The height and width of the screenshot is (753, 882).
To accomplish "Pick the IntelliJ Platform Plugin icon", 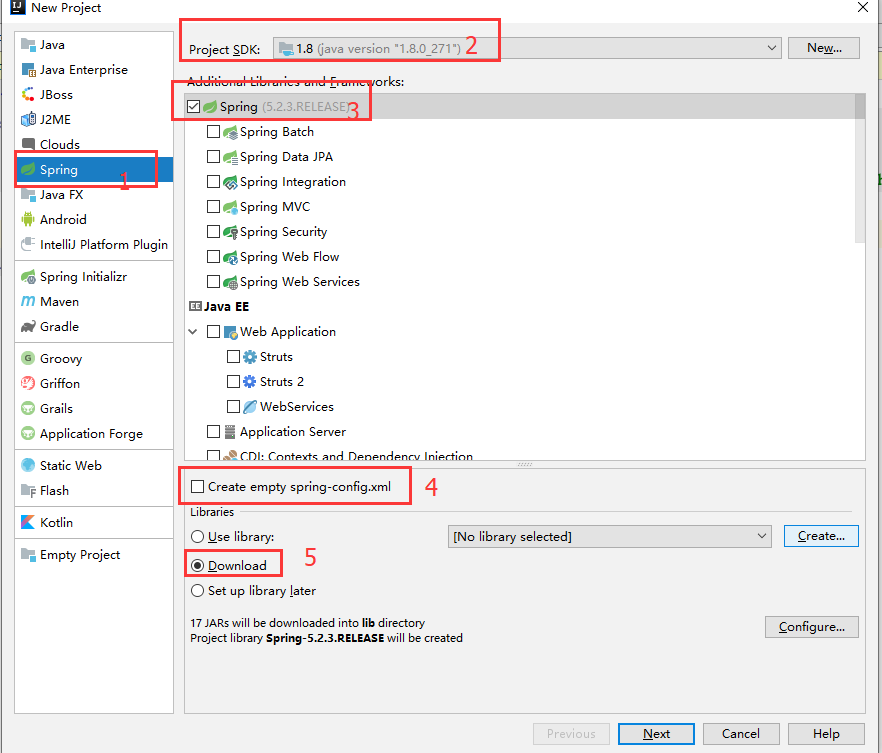I will click(28, 244).
